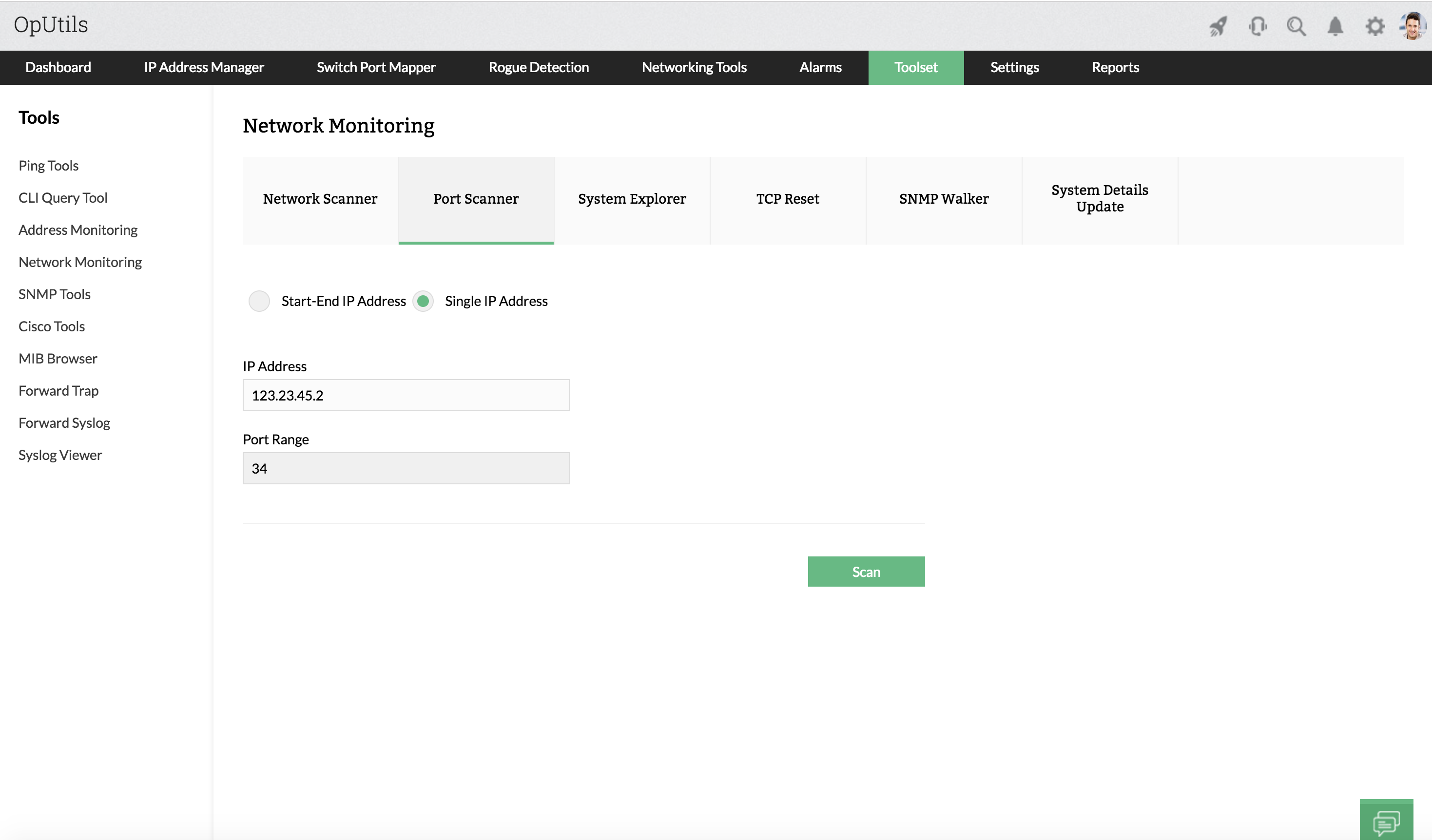Viewport: 1432px width, 840px height.
Task: Open the headset support icon
Action: pyautogui.click(x=1258, y=26)
